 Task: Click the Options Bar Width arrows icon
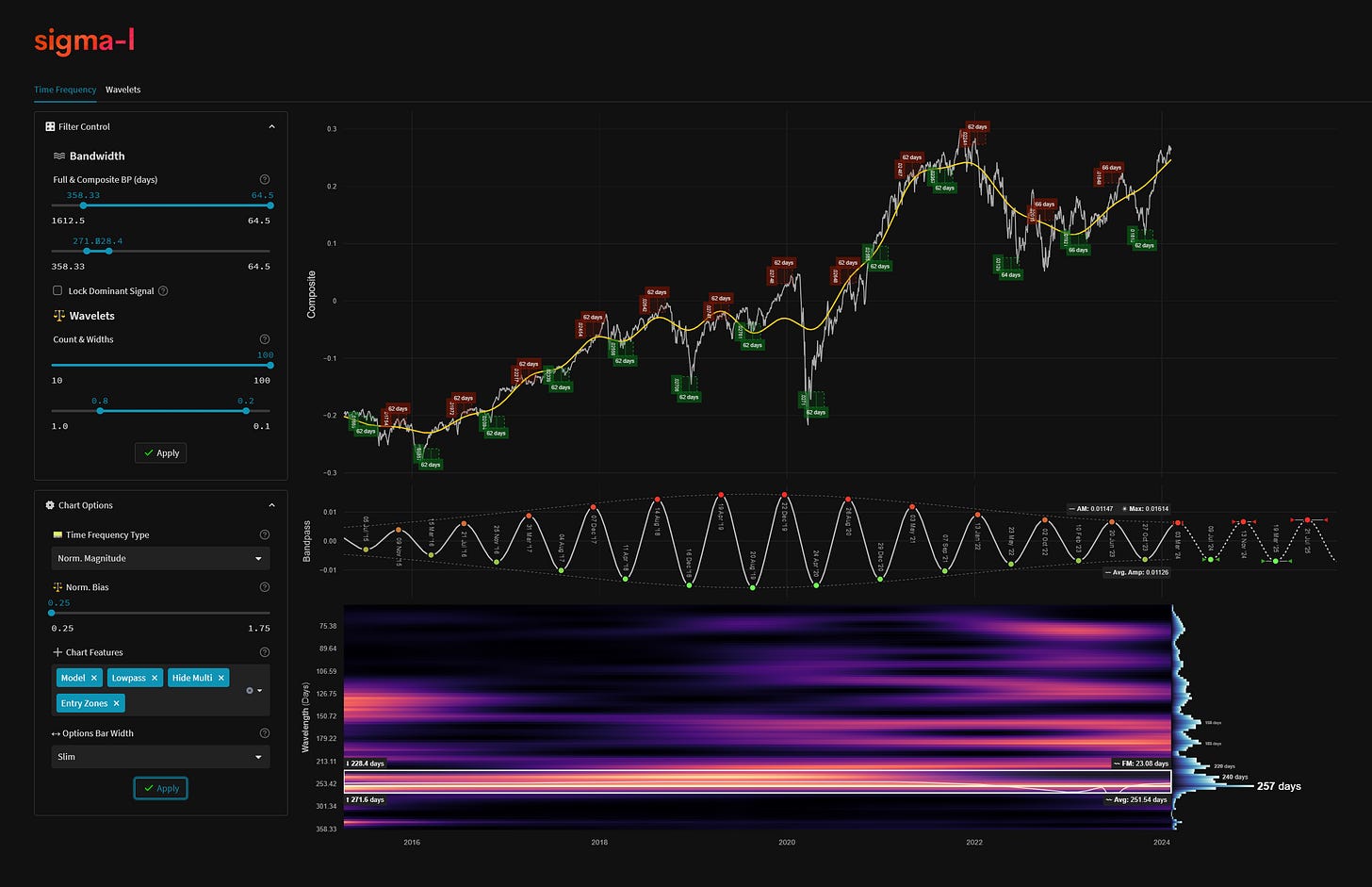56,733
